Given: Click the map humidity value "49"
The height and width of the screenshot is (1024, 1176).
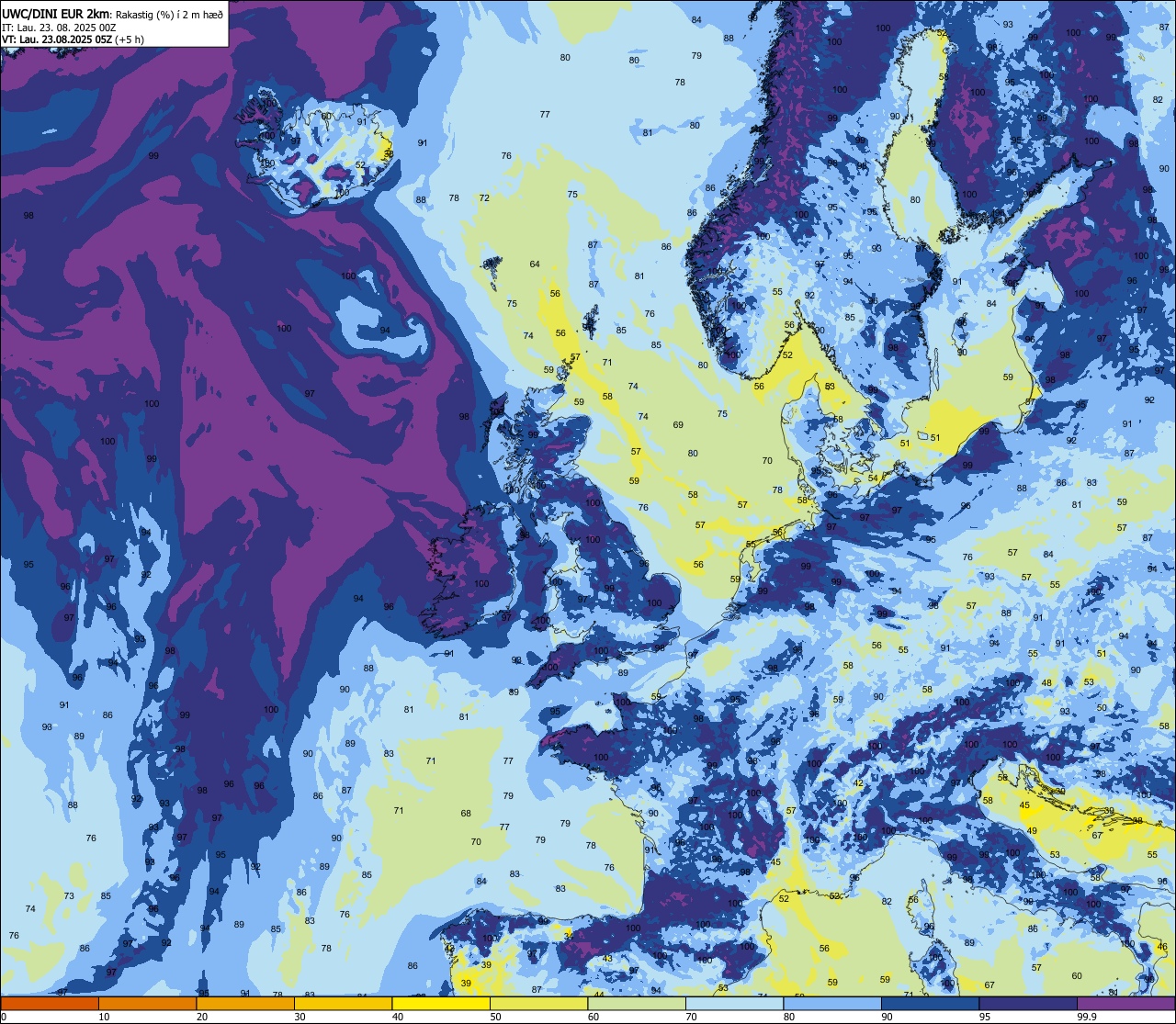Looking at the screenshot, I should pyautogui.click(x=1032, y=831).
